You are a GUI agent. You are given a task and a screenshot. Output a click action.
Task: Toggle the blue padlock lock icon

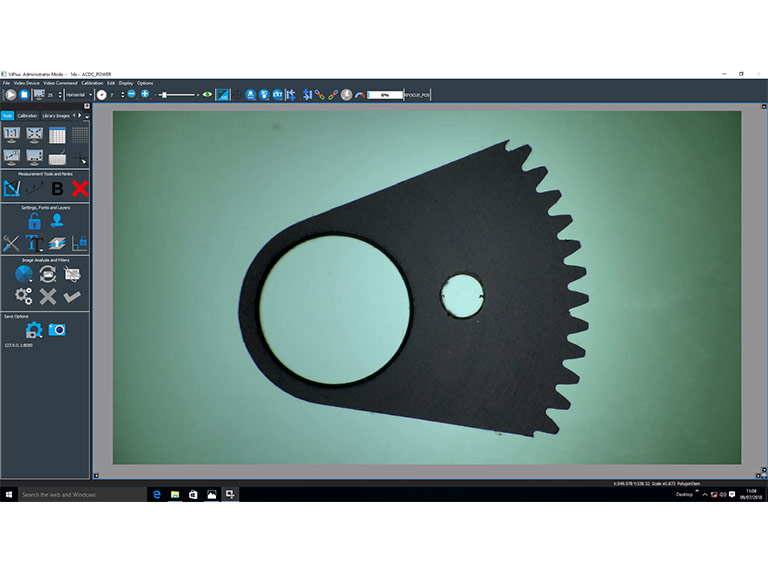tap(34, 221)
